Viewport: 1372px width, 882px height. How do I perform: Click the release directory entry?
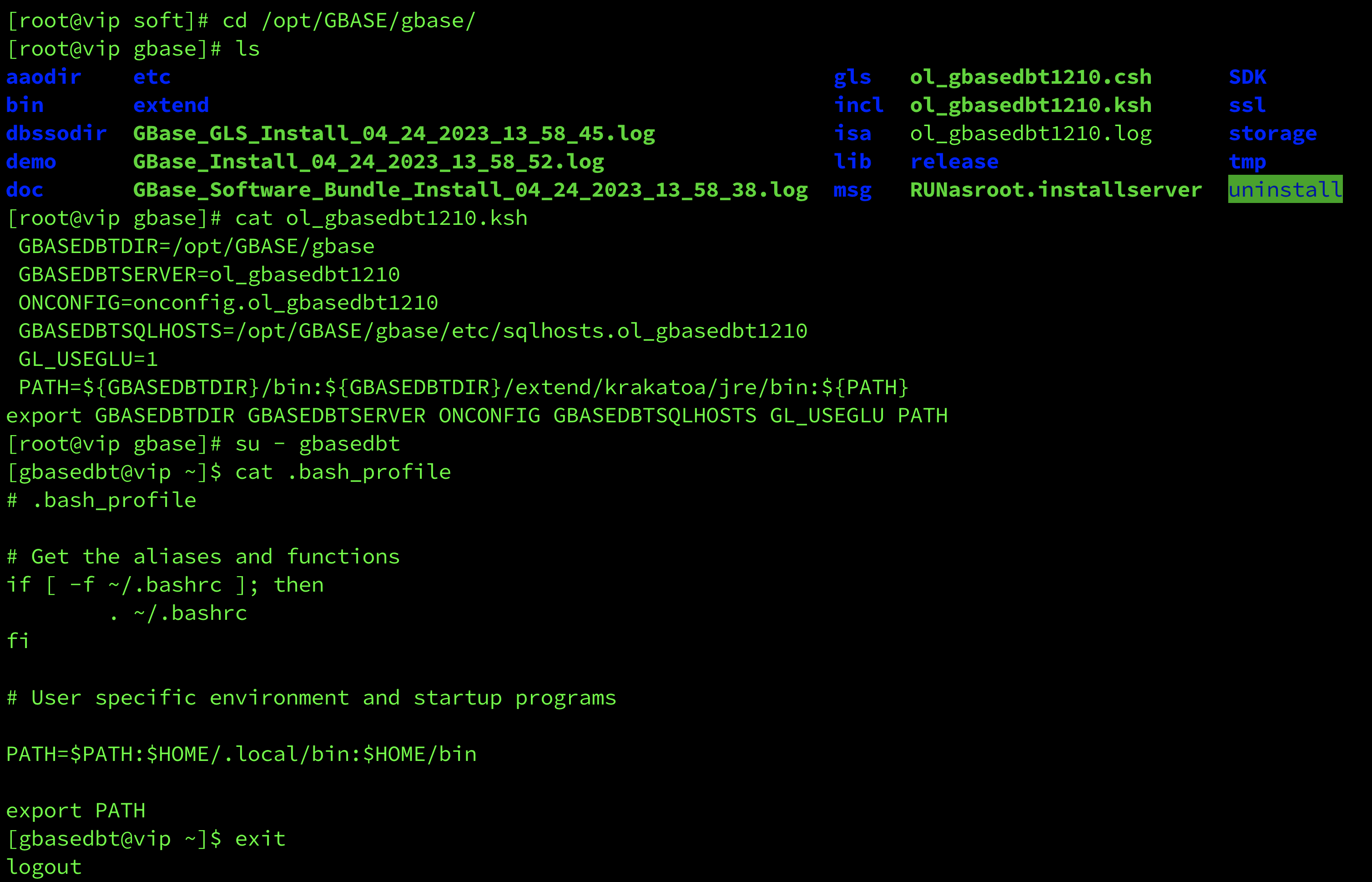tap(954, 162)
